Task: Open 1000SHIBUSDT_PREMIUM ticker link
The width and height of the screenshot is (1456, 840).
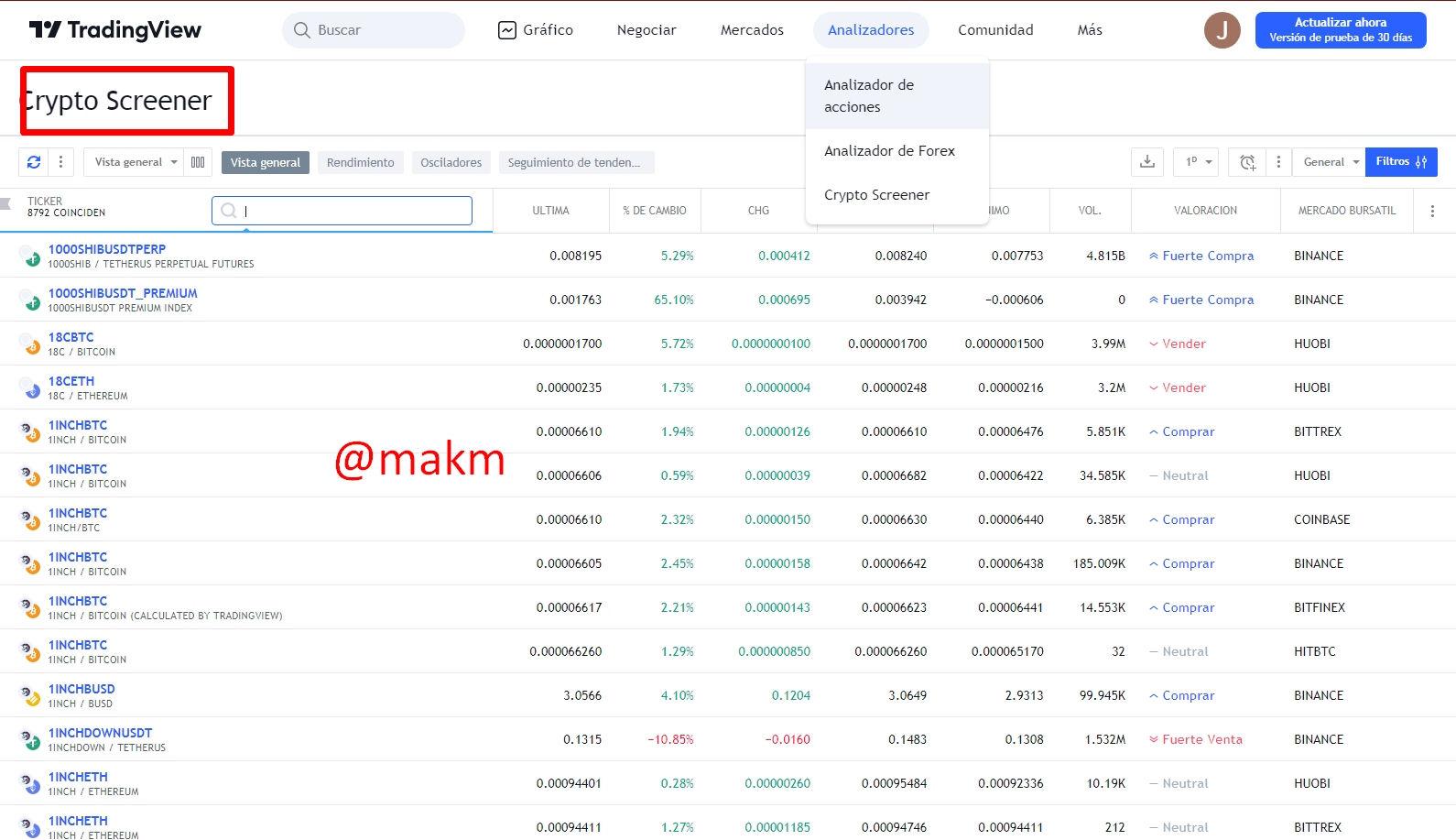Action: (x=123, y=293)
